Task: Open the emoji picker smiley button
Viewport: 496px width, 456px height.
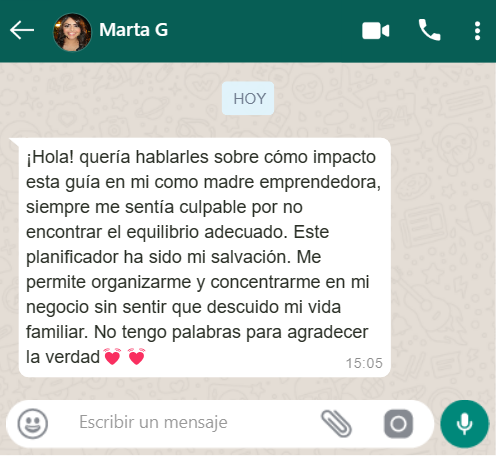Action: pos(32,423)
